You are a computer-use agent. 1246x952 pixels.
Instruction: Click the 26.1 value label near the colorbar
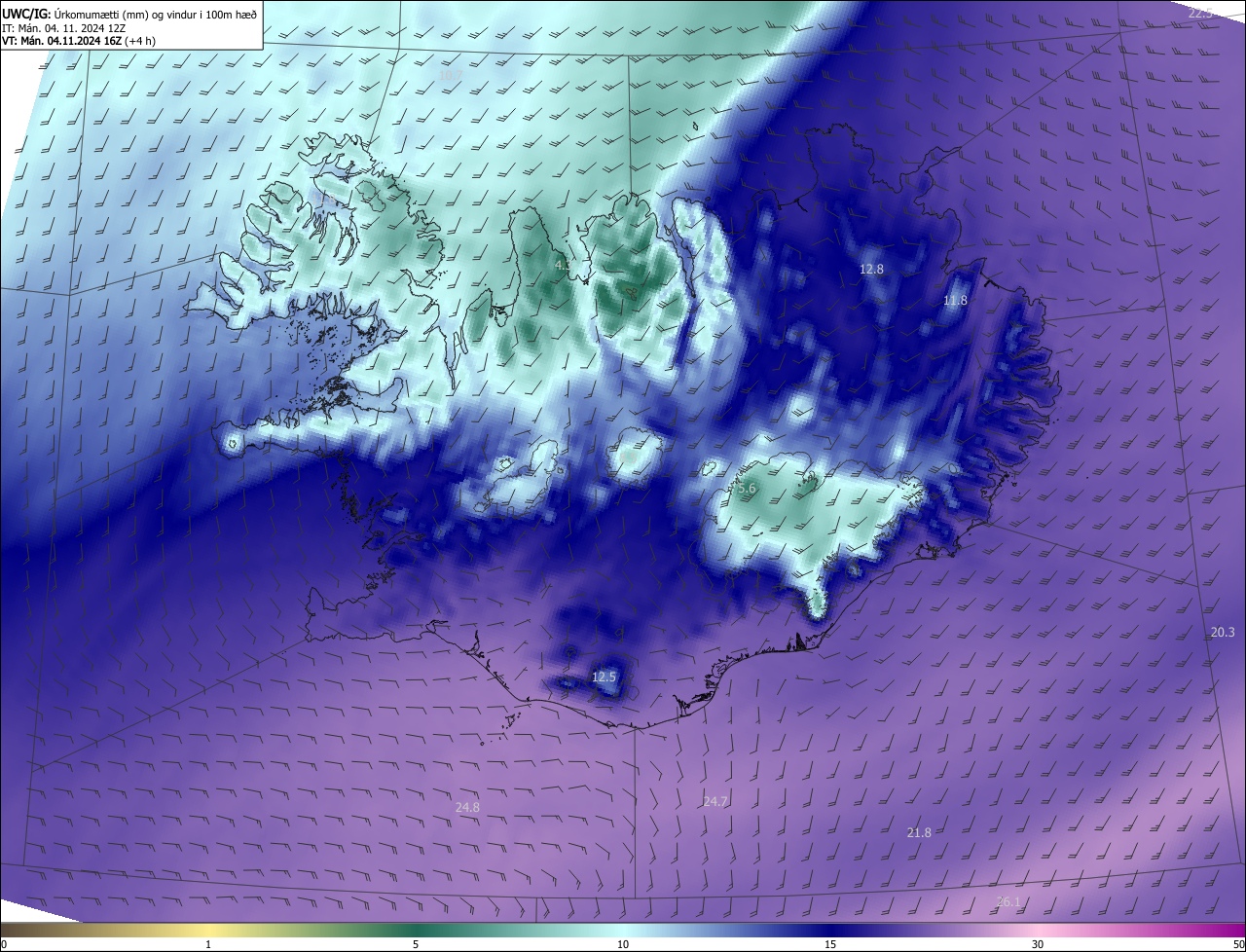coord(1009,902)
